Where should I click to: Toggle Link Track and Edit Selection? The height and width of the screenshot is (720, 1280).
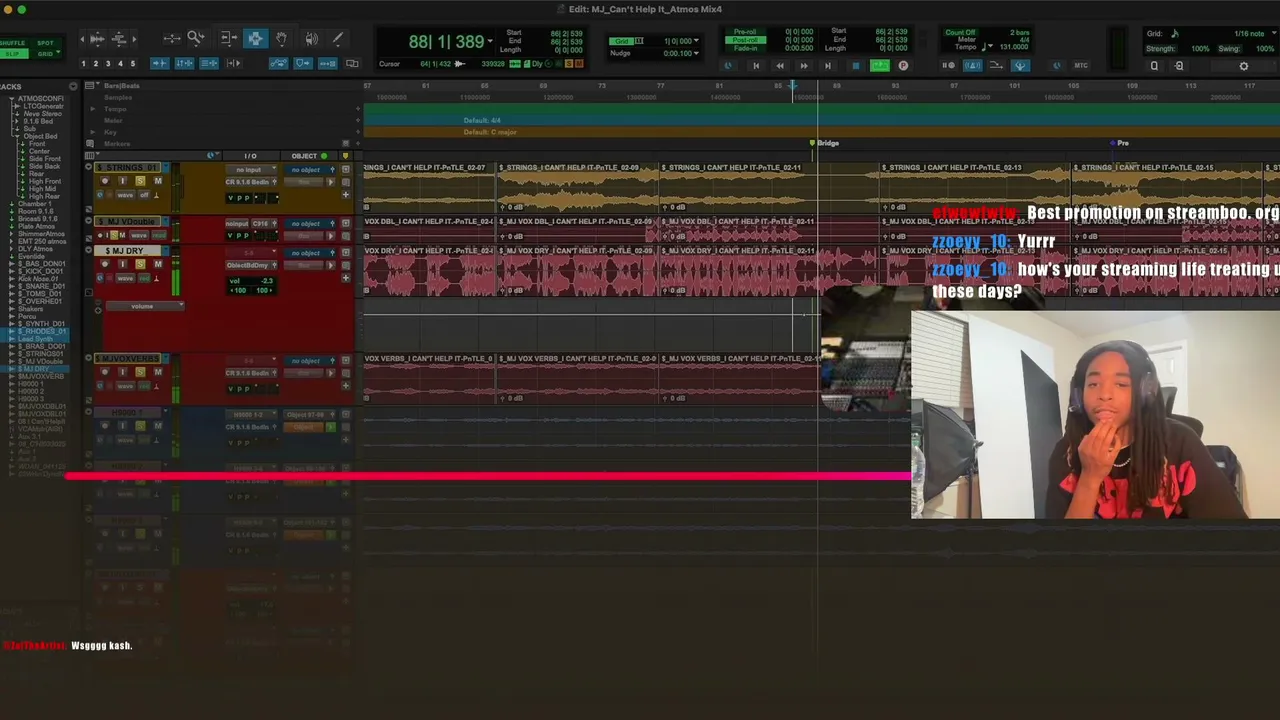click(209, 64)
